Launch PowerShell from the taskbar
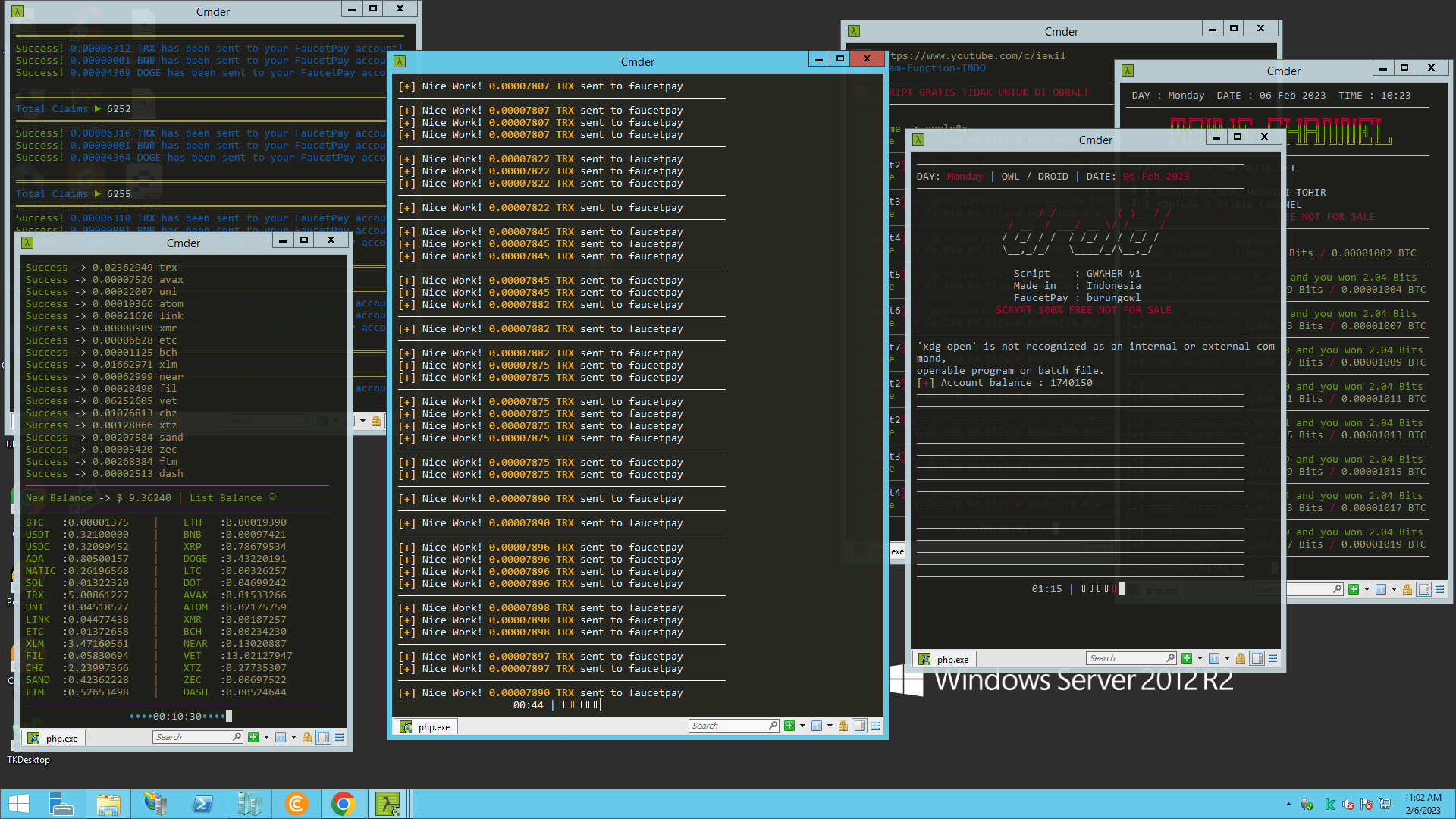 (202, 804)
